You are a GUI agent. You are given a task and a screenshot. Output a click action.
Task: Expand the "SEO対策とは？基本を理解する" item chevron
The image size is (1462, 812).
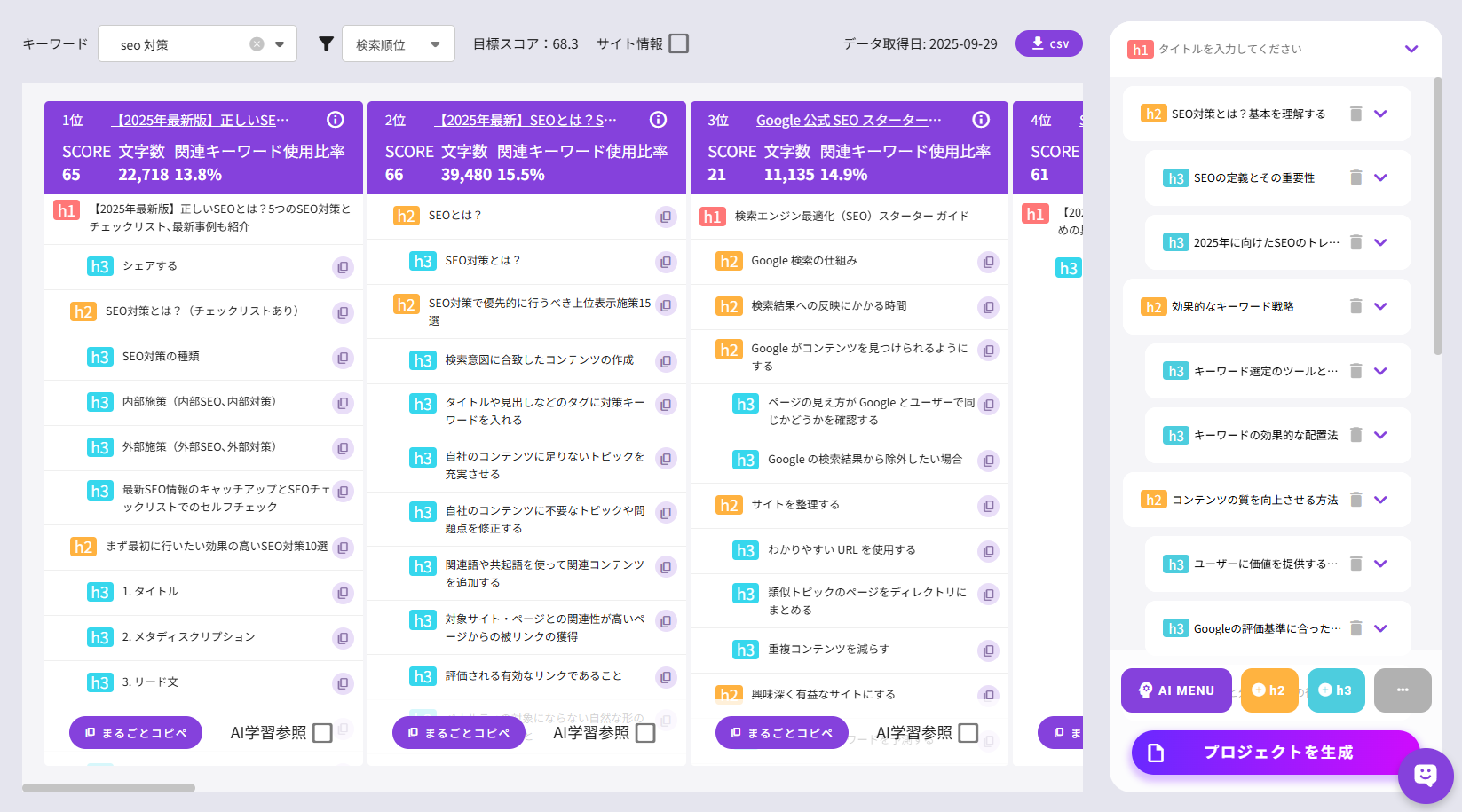click(x=1380, y=114)
